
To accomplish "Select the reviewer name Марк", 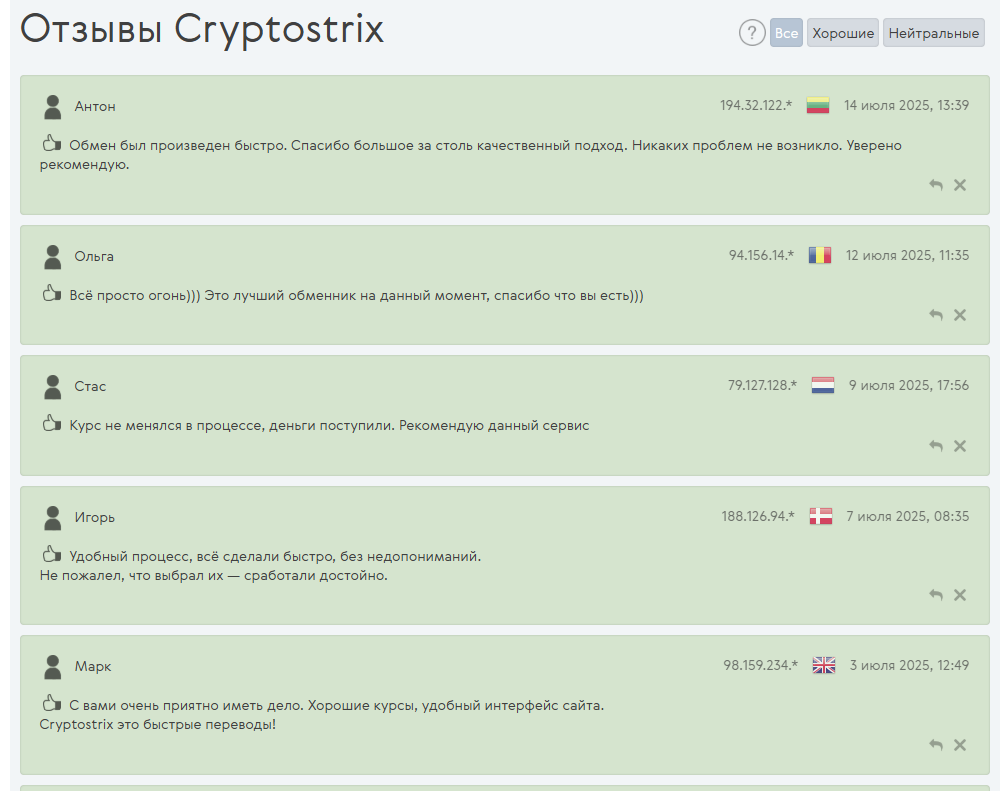I will [93, 667].
